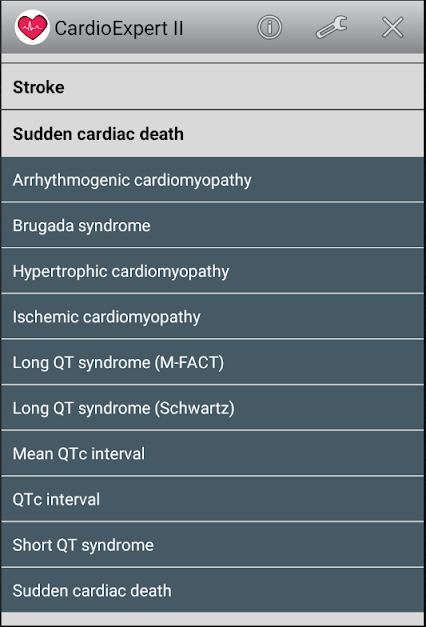Close the app with the X icon
This screenshot has height=627, width=426.
tap(392, 28)
